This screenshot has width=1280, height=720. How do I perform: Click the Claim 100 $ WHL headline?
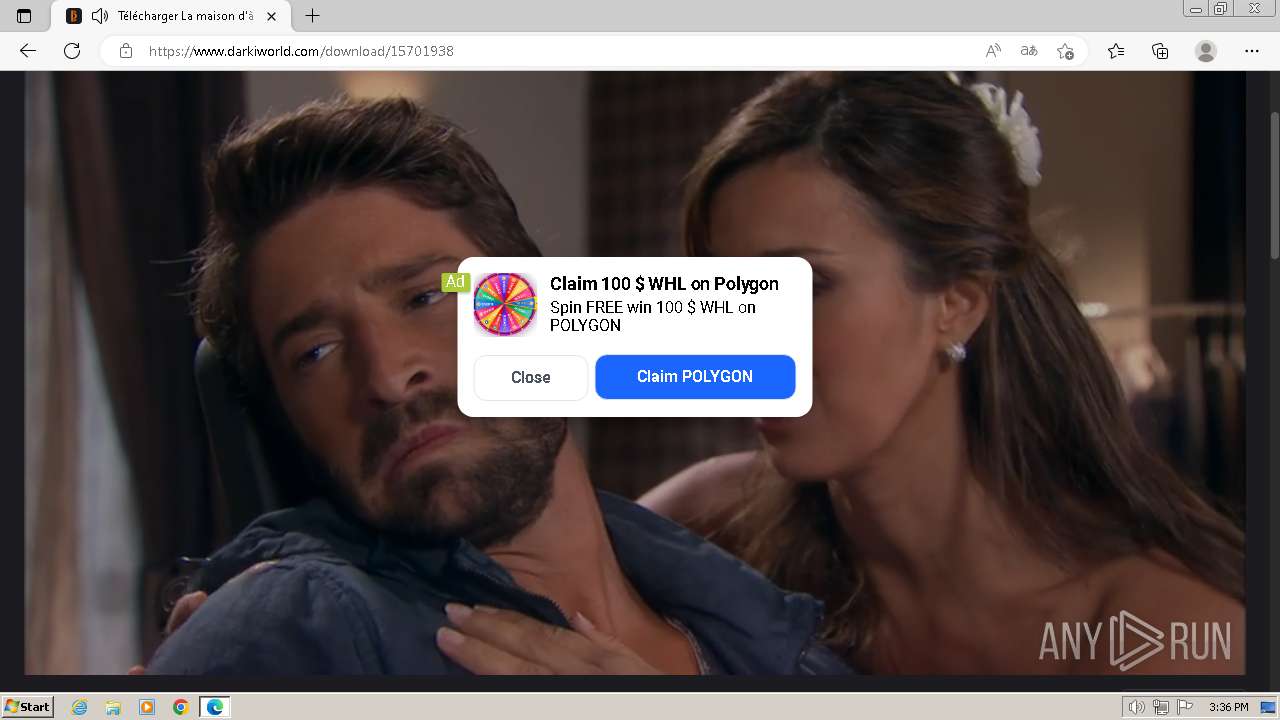pyautogui.click(x=664, y=284)
